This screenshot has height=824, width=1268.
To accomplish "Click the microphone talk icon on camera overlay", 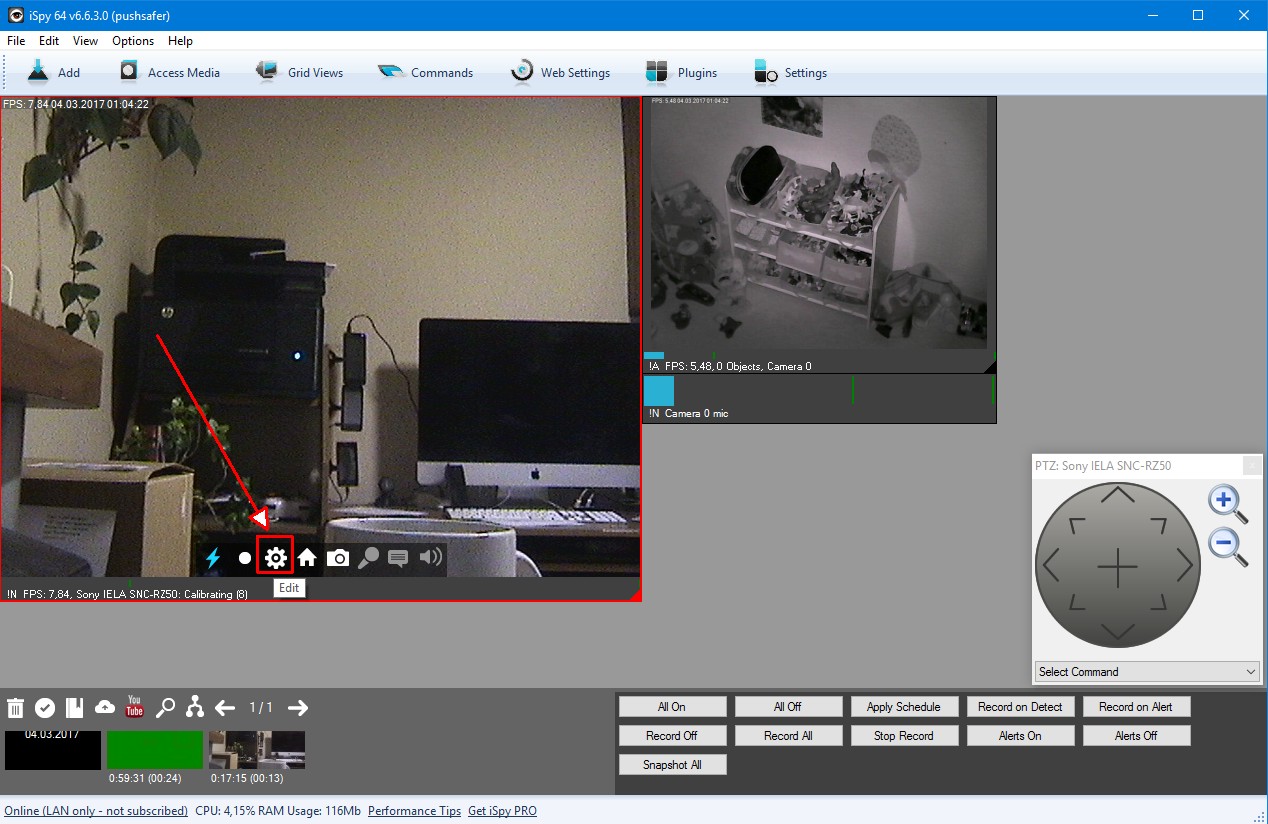I will tap(368, 558).
